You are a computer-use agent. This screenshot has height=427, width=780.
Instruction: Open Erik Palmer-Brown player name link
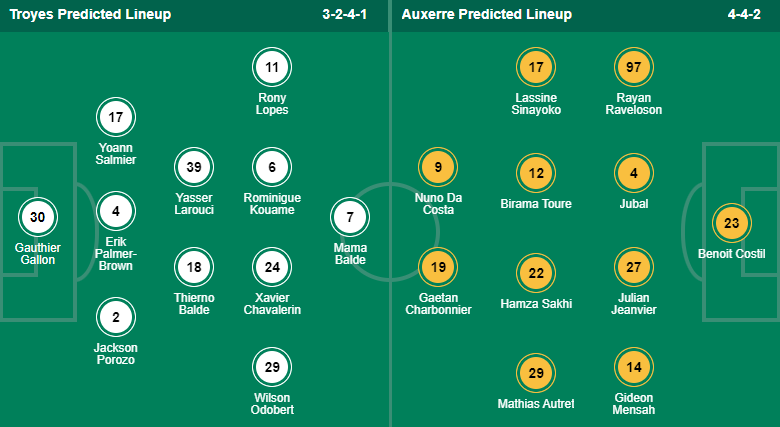pyautogui.click(x=115, y=254)
